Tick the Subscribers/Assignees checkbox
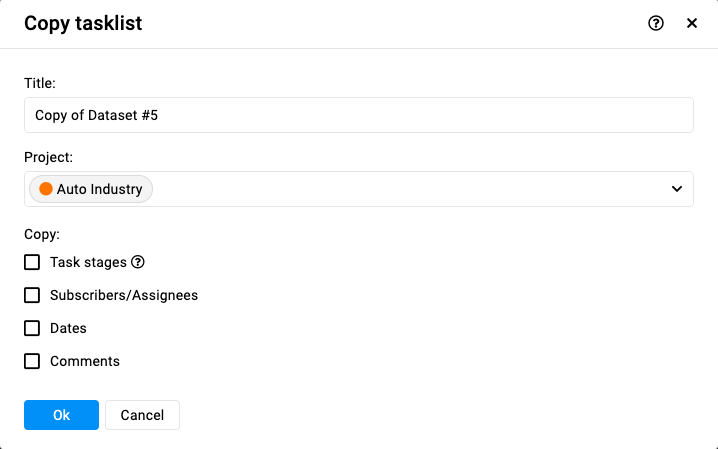Image resolution: width=718 pixels, height=449 pixels. [32, 295]
